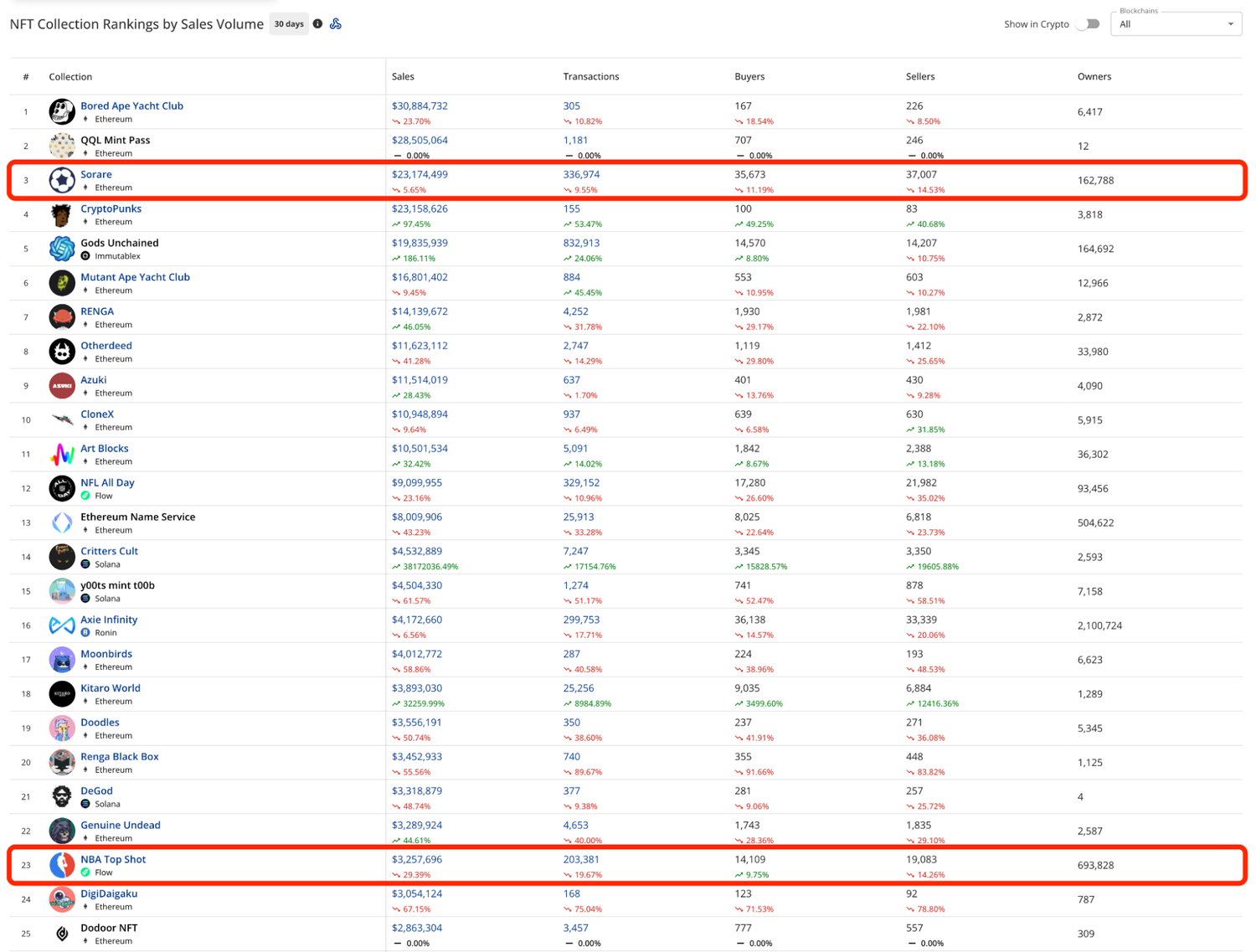Click the info icon next to 30 days
The image size is (1256, 952).
tap(317, 24)
